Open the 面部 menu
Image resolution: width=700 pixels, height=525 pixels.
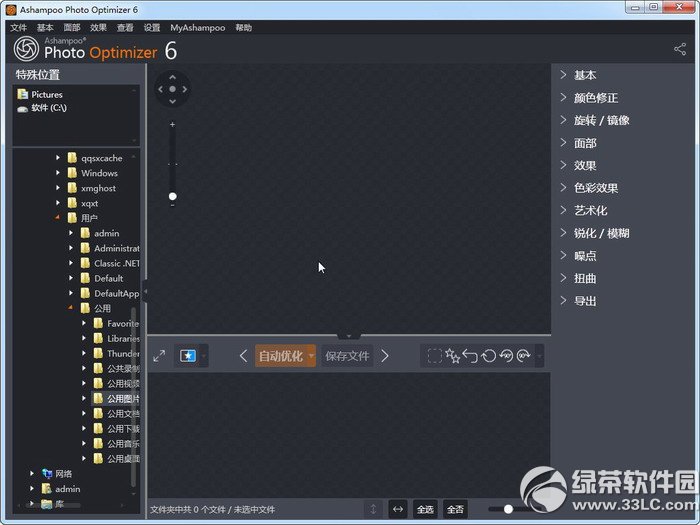point(71,28)
